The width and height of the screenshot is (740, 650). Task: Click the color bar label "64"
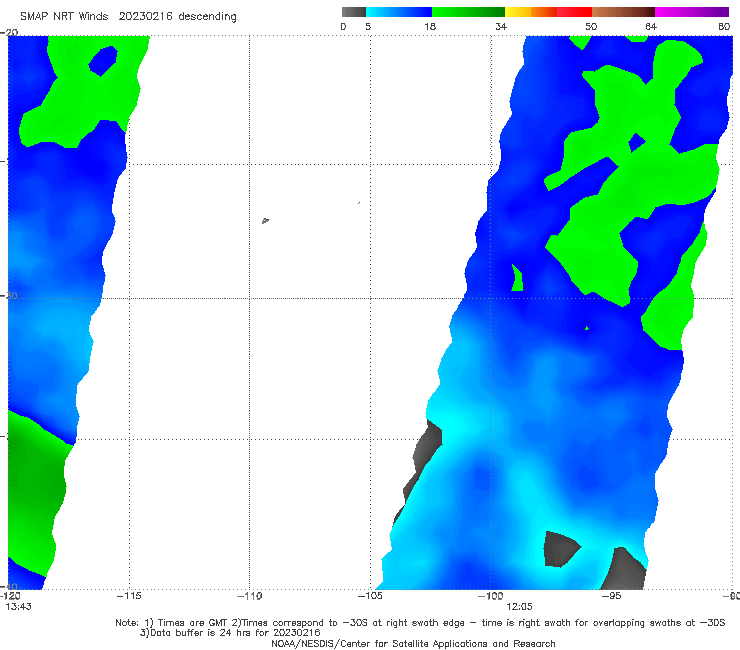pos(651,27)
